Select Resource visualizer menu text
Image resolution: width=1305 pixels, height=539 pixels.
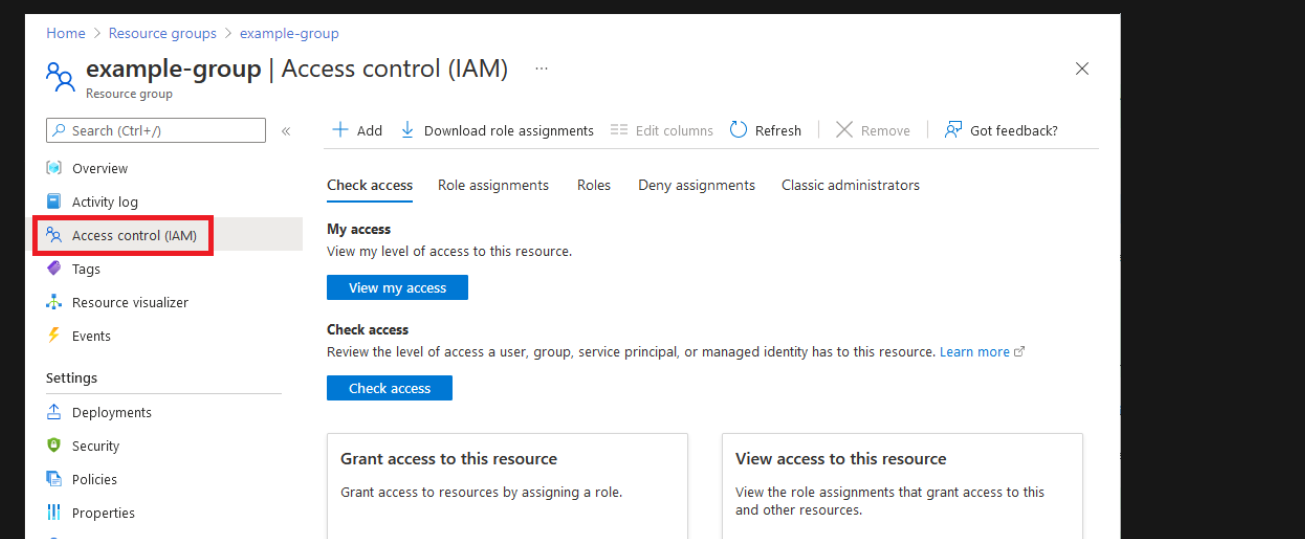(130, 302)
